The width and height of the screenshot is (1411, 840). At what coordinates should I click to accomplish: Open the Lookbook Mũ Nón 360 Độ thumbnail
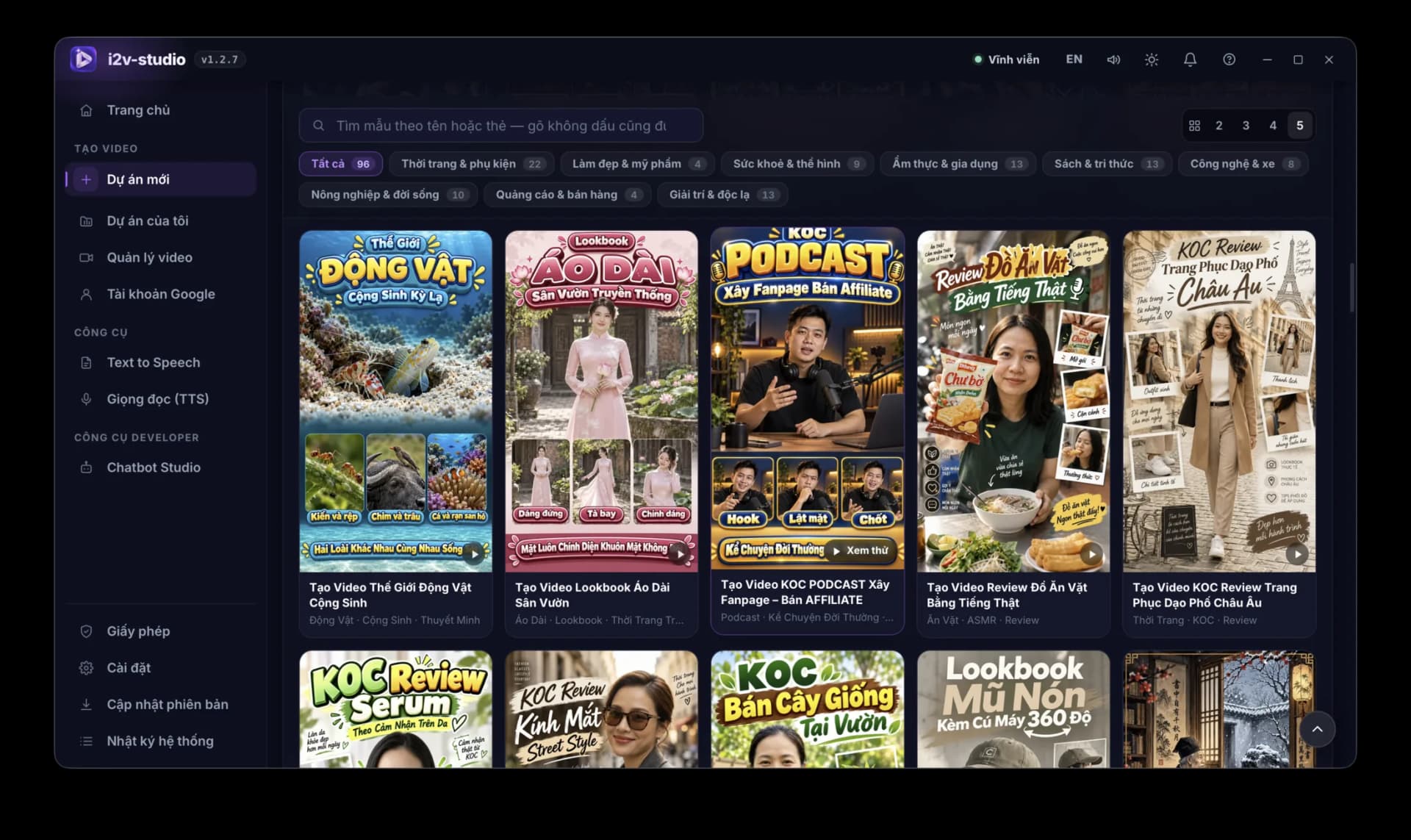tap(1013, 709)
